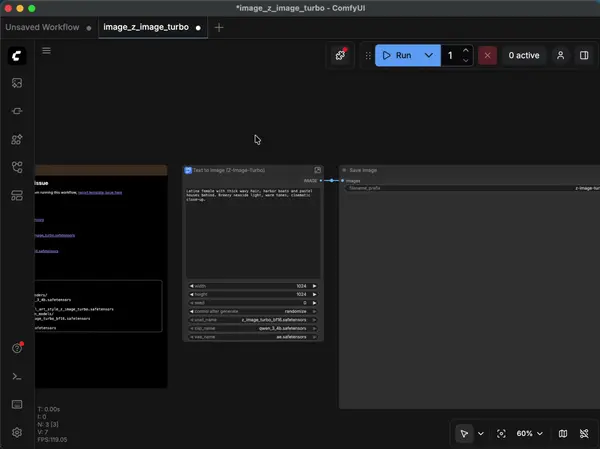This screenshot has height=449, width=600.
Task: Open the hamburger main menu
Action: pyautogui.click(x=46, y=51)
